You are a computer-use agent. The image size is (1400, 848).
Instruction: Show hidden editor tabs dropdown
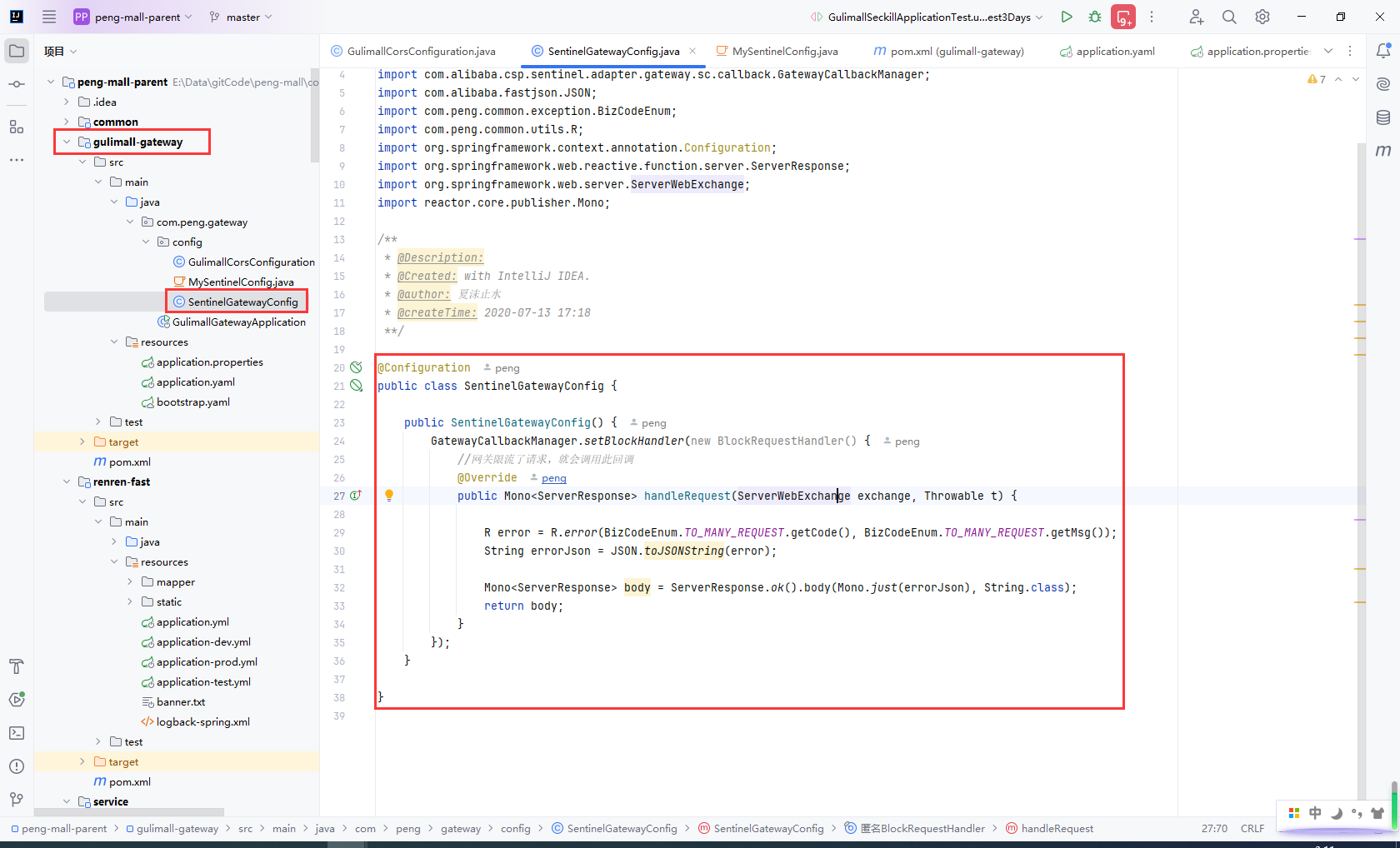(x=1328, y=51)
